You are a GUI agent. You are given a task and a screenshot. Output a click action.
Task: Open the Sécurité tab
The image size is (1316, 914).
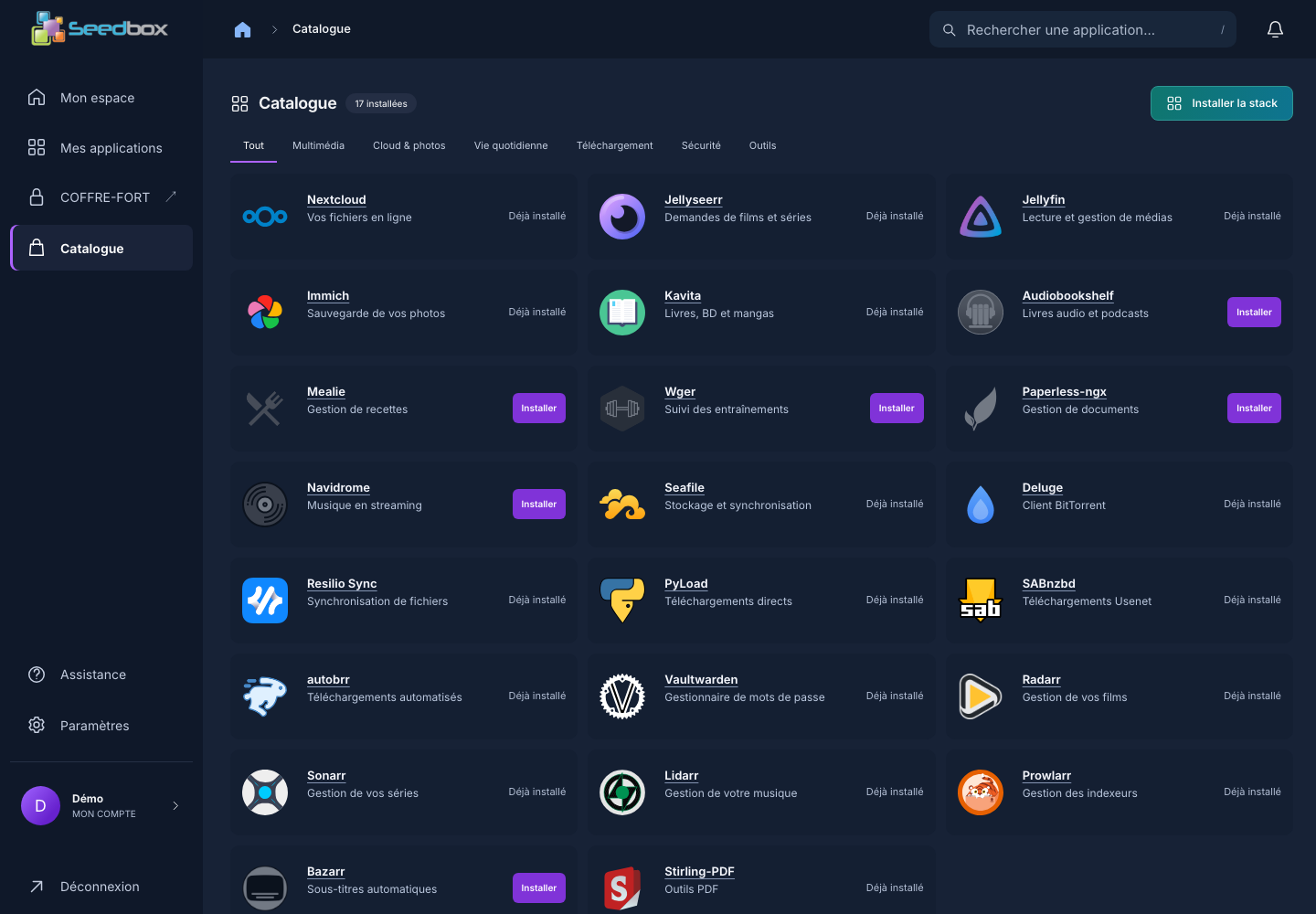[x=701, y=145]
